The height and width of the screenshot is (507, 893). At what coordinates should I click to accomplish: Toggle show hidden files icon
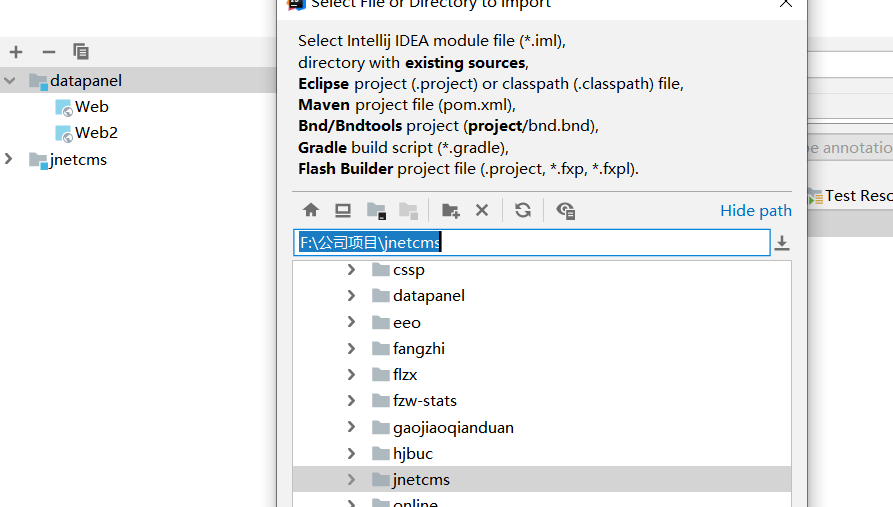(x=566, y=210)
